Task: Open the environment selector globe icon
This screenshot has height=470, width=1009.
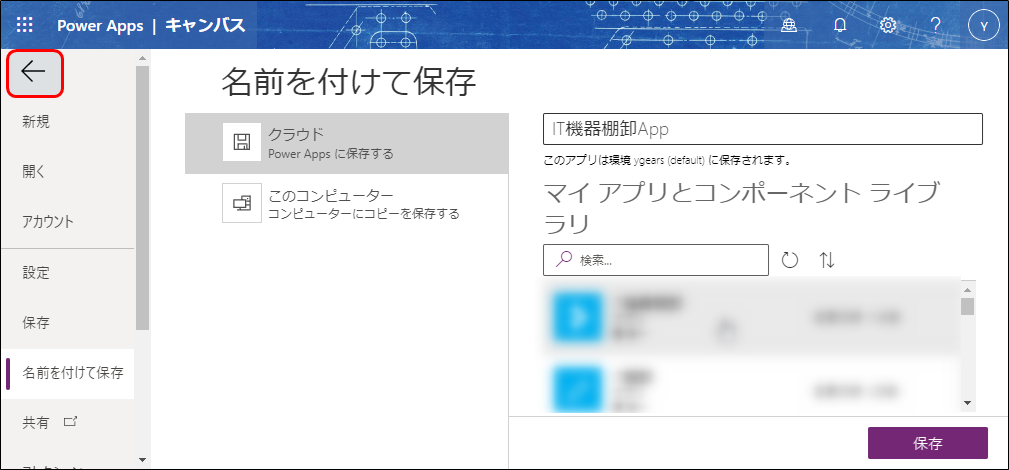Action: pos(789,25)
